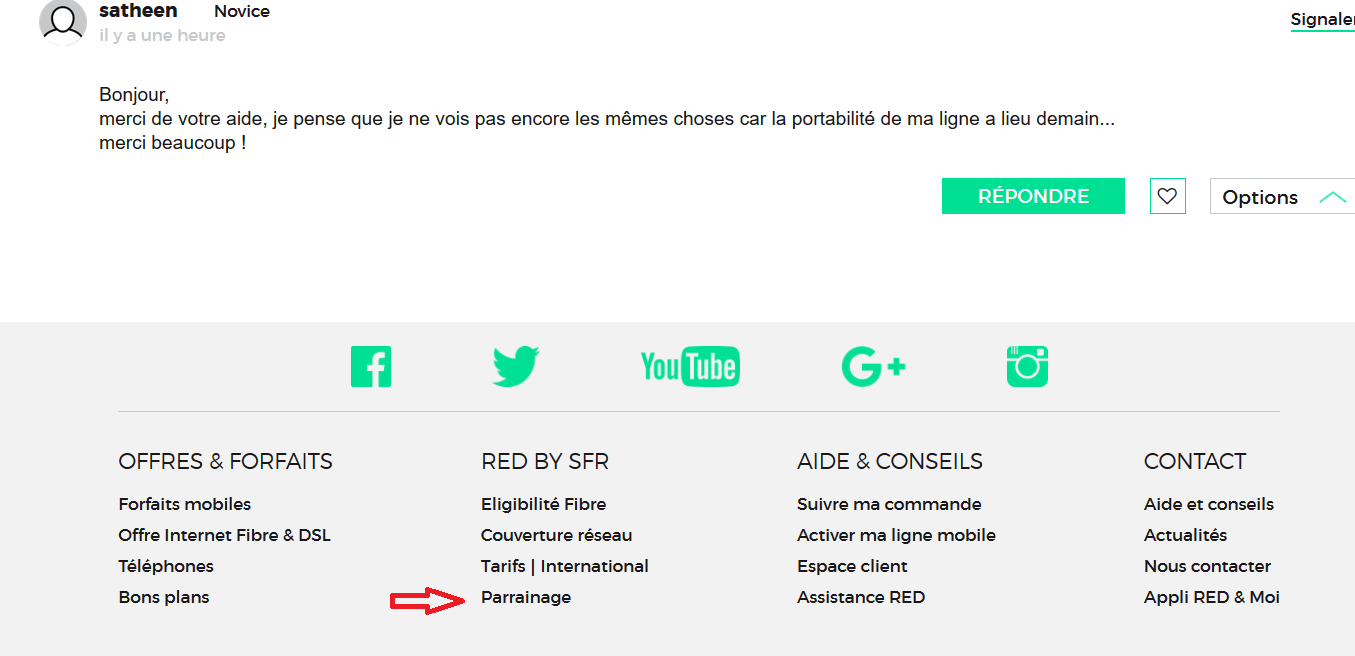Go to Eligibilité Fibre page
Image resolution: width=1355 pixels, height=656 pixels.
click(544, 504)
